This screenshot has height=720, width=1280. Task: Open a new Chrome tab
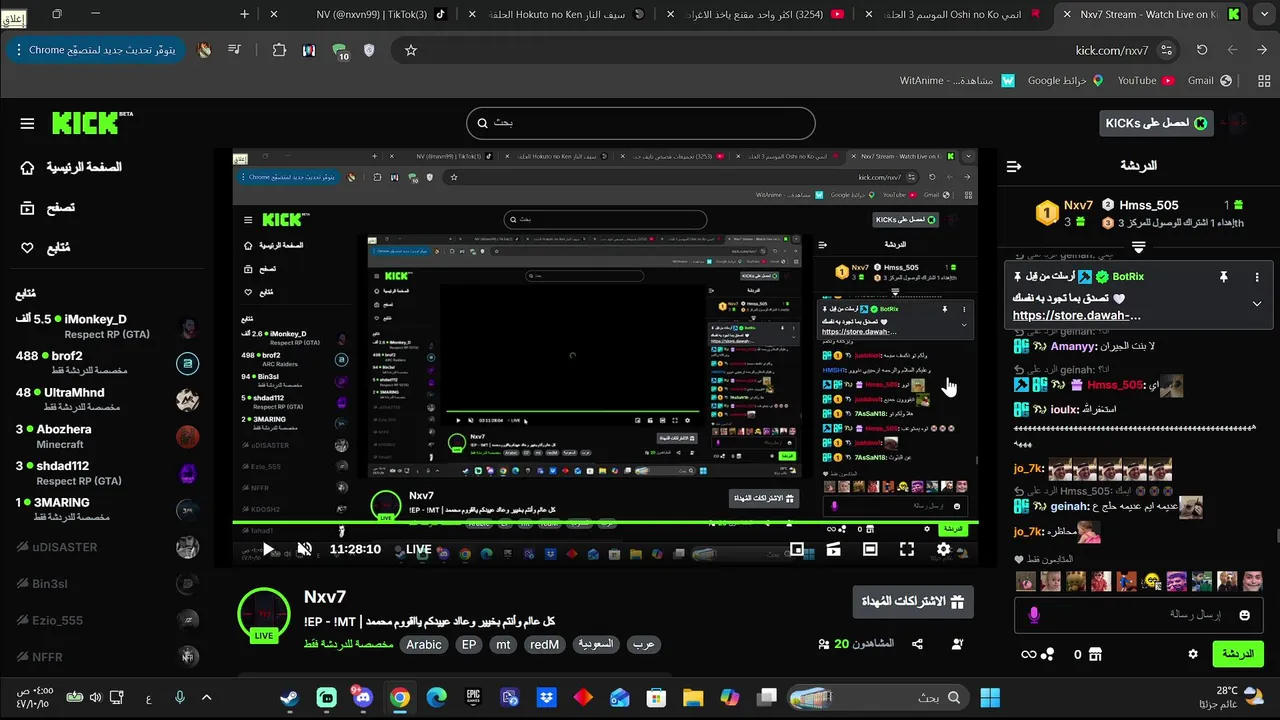245,14
